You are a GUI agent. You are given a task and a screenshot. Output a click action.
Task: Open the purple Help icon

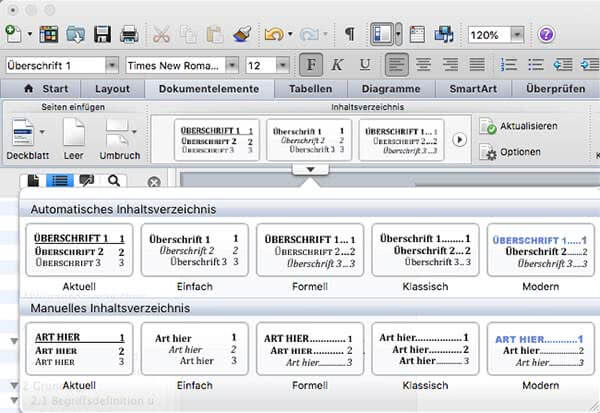pyautogui.click(x=546, y=34)
